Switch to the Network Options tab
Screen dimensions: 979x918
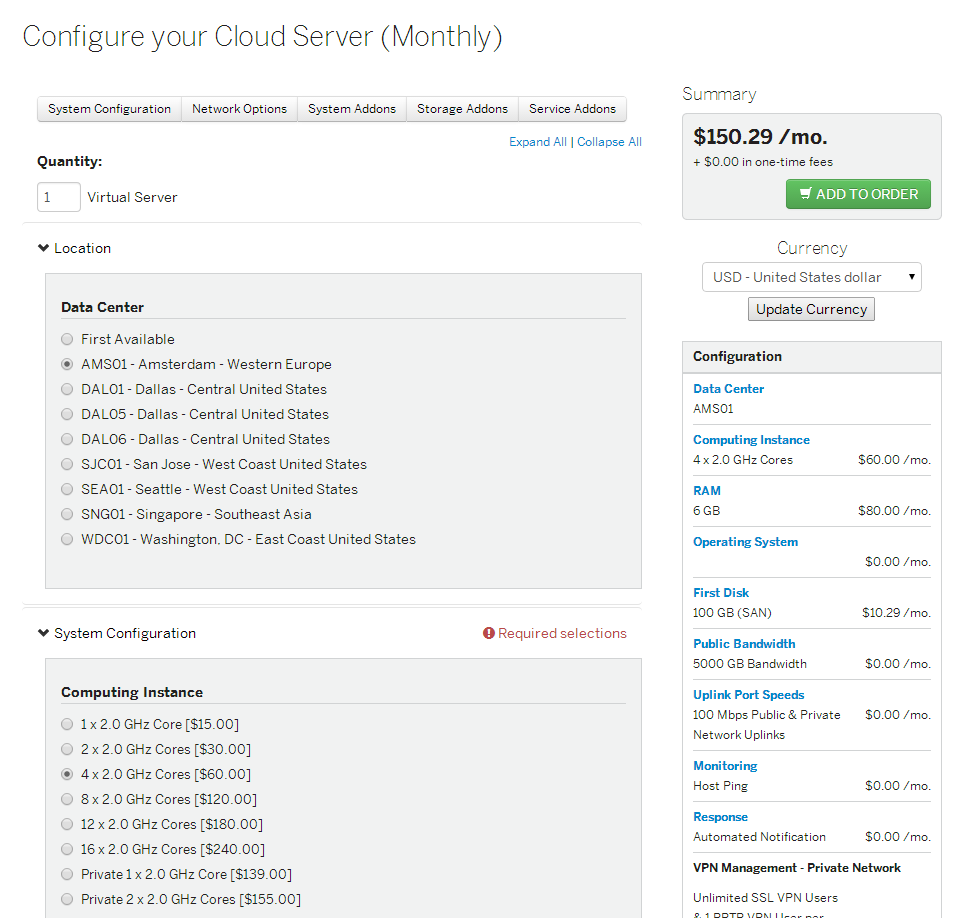[x=239, y=109]
